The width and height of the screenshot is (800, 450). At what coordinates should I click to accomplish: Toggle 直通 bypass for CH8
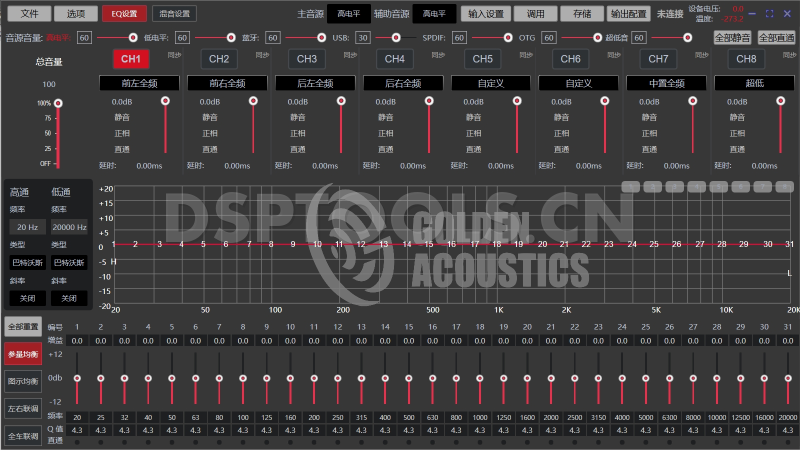pos(737,149)
